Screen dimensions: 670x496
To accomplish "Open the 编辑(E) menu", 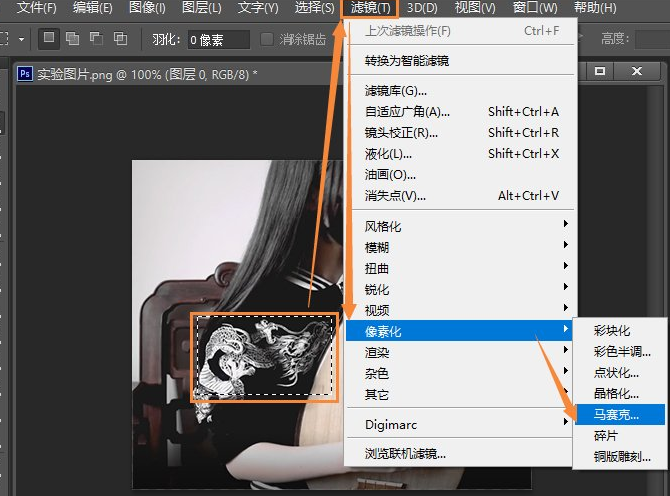I will coord(93,7).
